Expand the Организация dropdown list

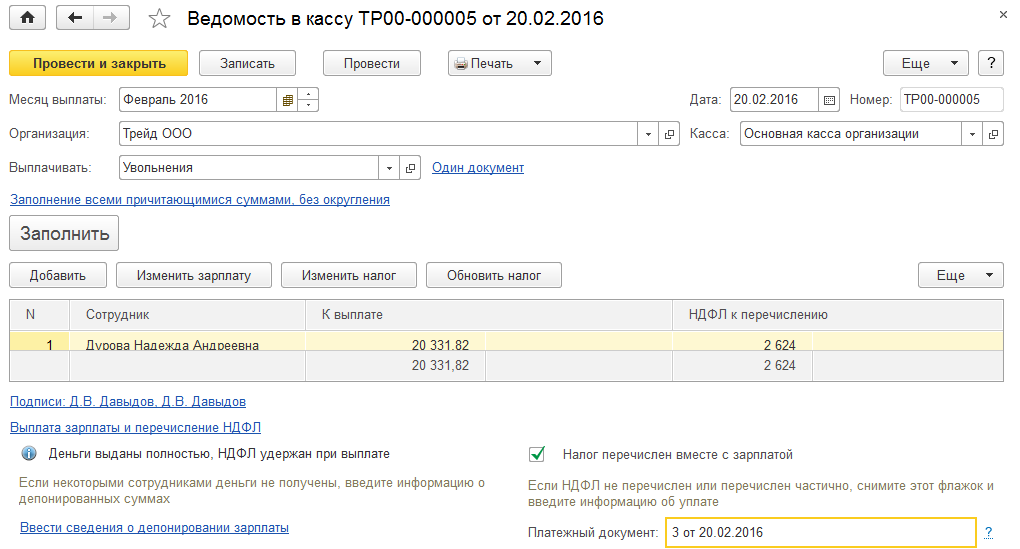pyautogui.click(x=648, y=134)
